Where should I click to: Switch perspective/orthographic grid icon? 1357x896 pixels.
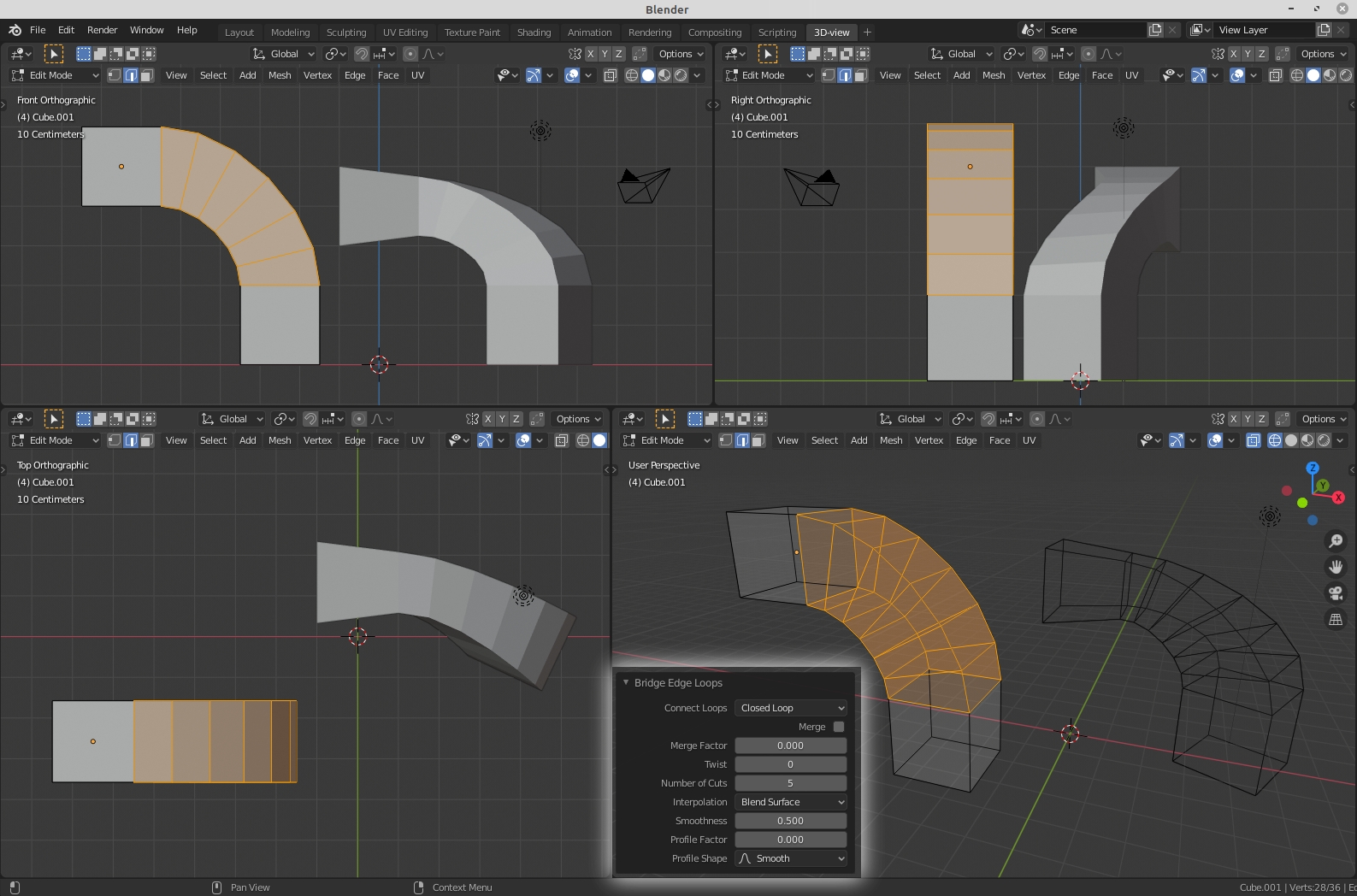1335,620
